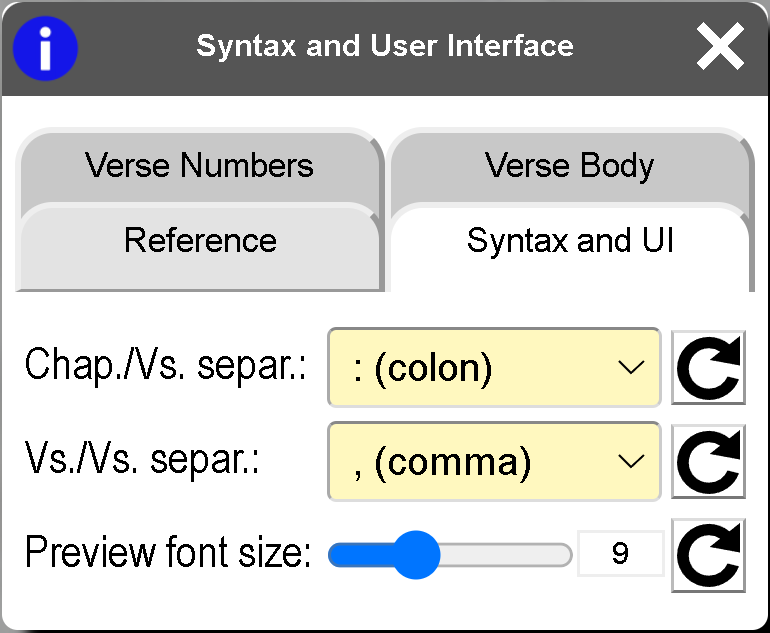
Task: Select the Syntax and UI tab
Action: coord(570,241)
